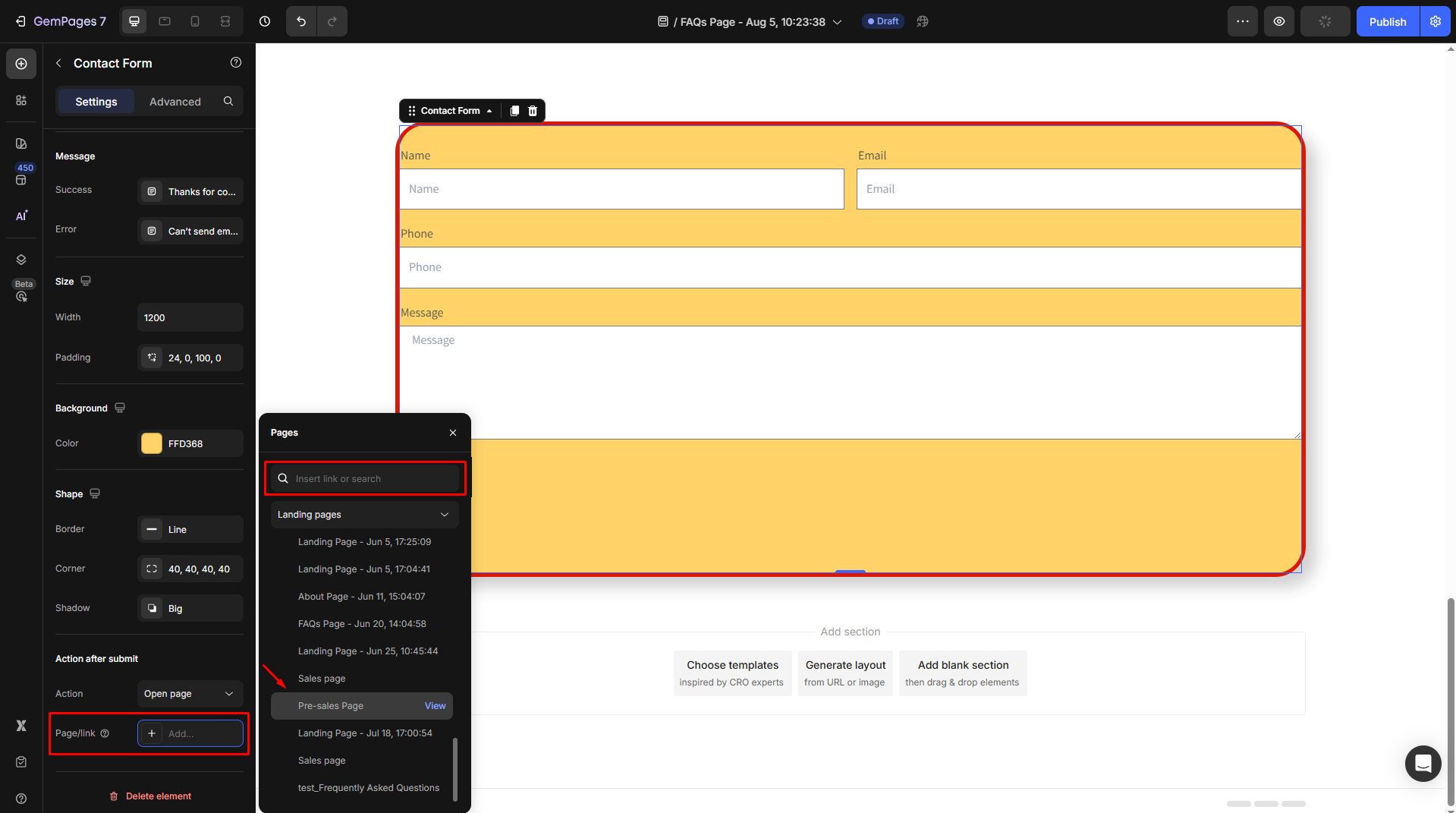Select Pre-sales Page from the list
The width and height of the screenshot is (1456, 813).
point(331,706)
